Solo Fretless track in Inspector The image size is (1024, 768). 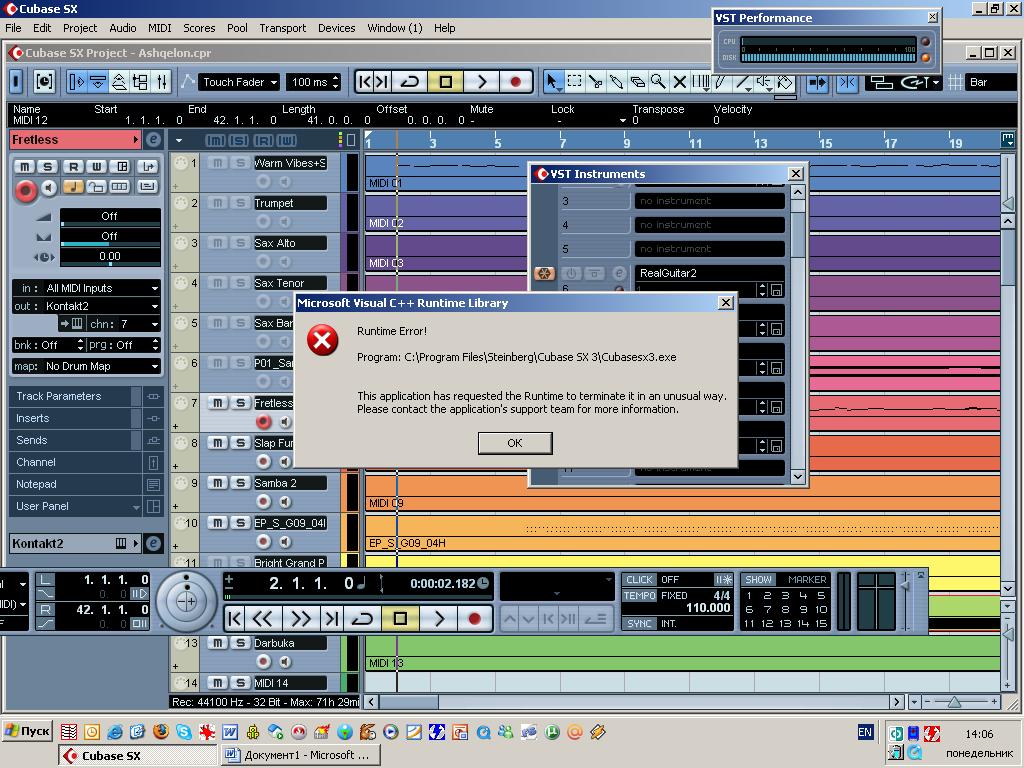pyautogui.click(x=47, y=167)
